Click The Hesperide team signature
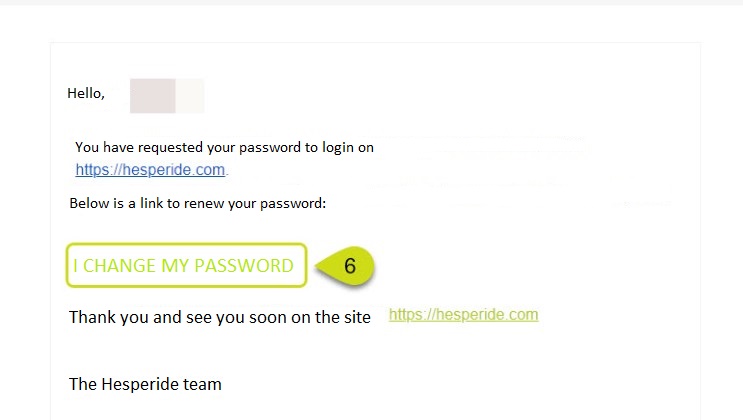Screen dimensions: 743x420 pyautogui.click(x=145, y=384)
